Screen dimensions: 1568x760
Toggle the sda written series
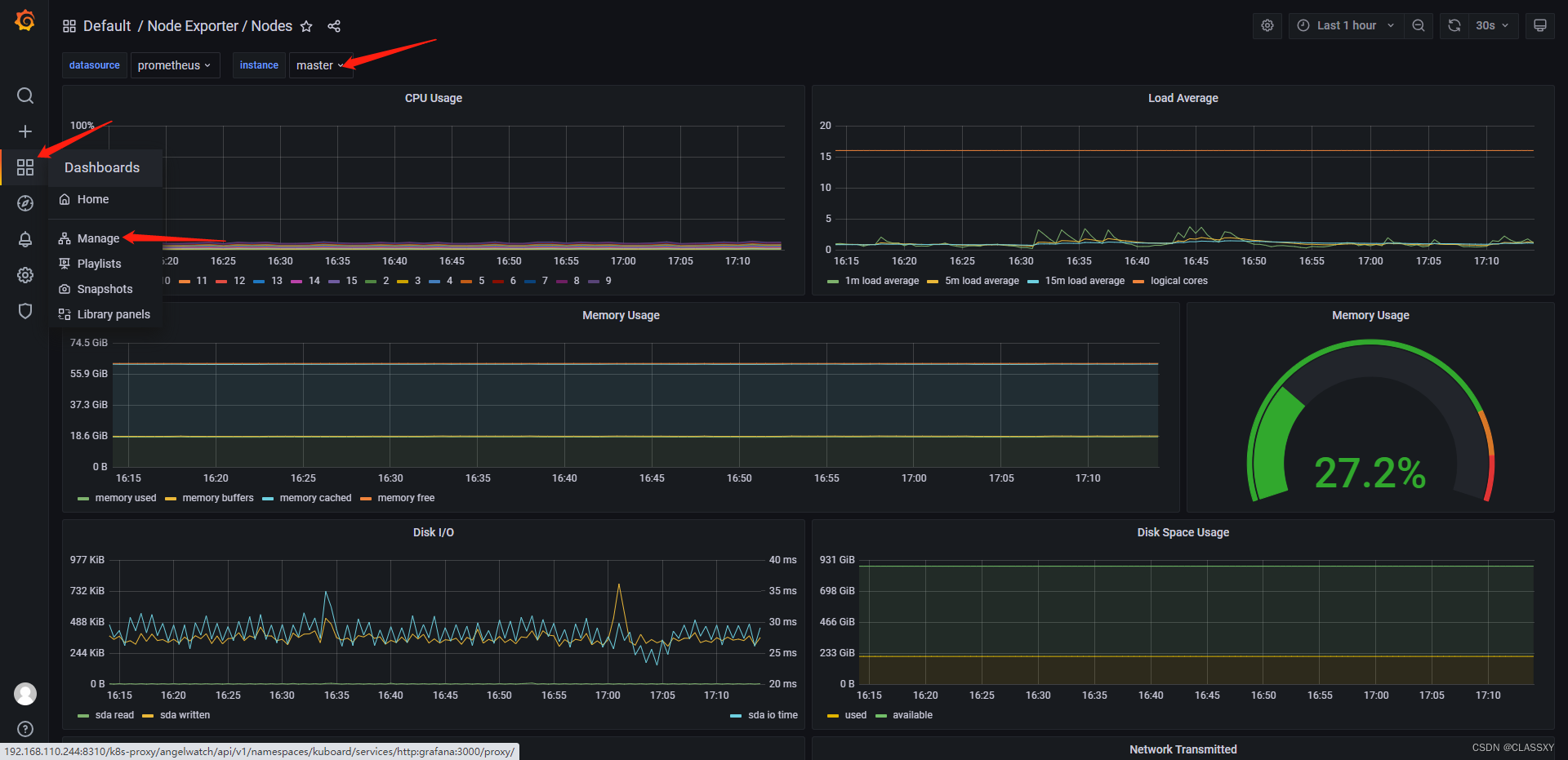click(x=185, y=715)
